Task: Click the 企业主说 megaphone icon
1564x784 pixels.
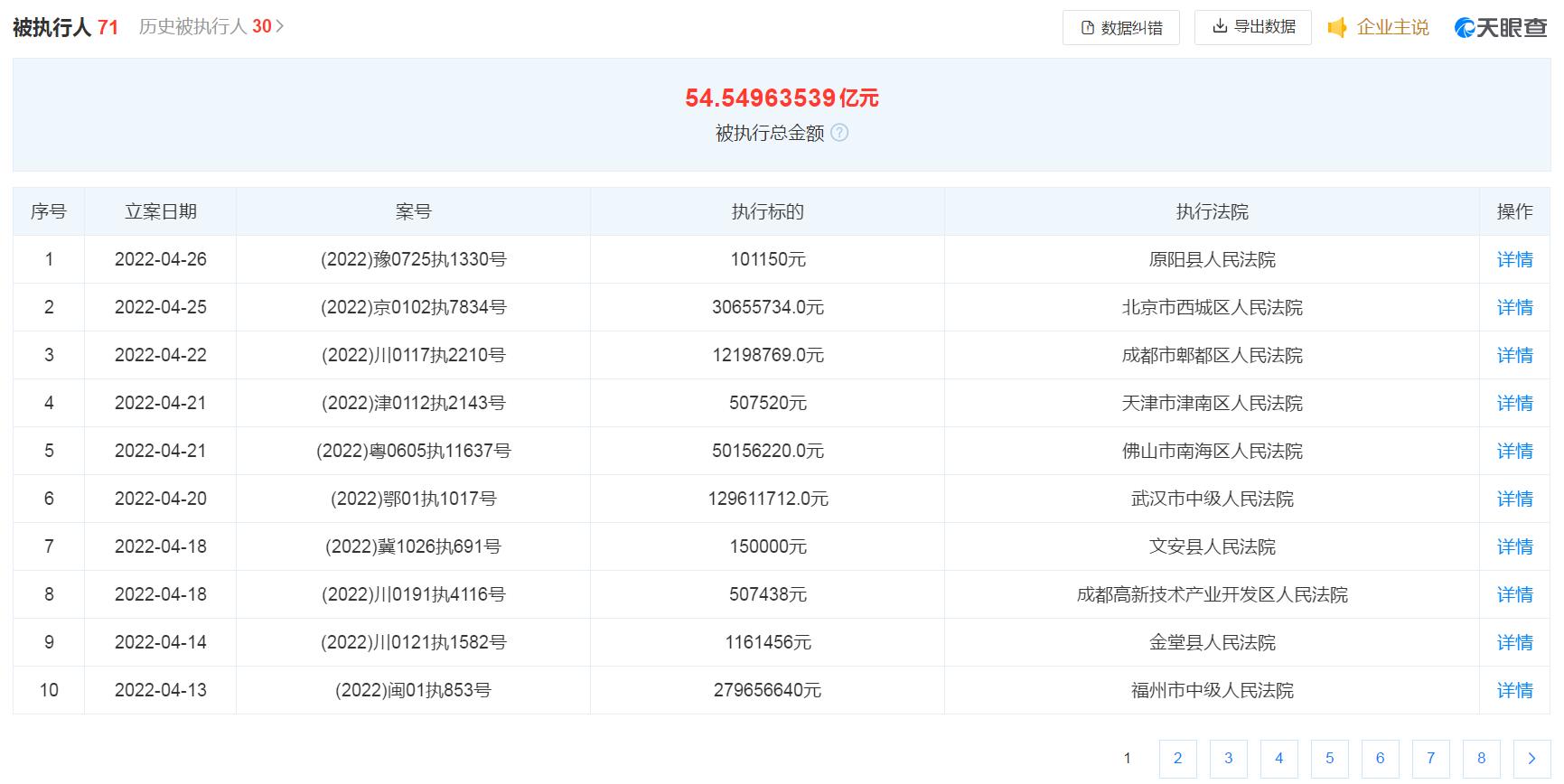Action: [1337, 28]
